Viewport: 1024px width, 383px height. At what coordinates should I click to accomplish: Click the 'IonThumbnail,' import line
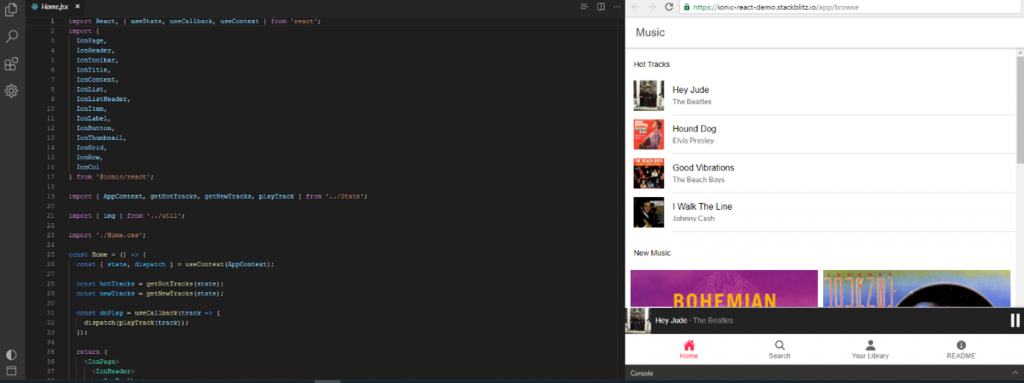[x=101, y=138]
